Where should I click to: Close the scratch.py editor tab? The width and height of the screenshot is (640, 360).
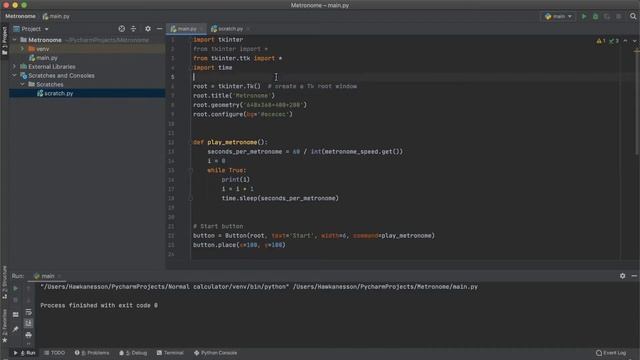click(248, 29)
